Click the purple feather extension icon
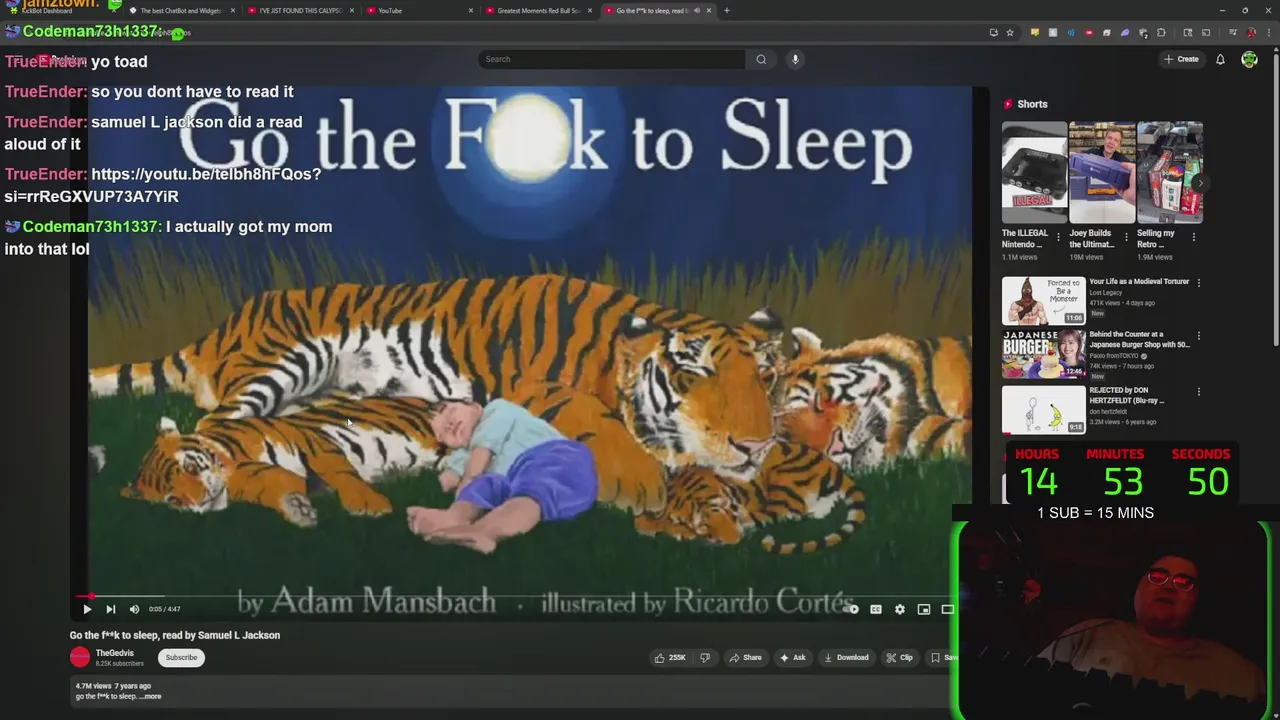The width and height of the screenshot is (1280, 720). [1125, 32]
